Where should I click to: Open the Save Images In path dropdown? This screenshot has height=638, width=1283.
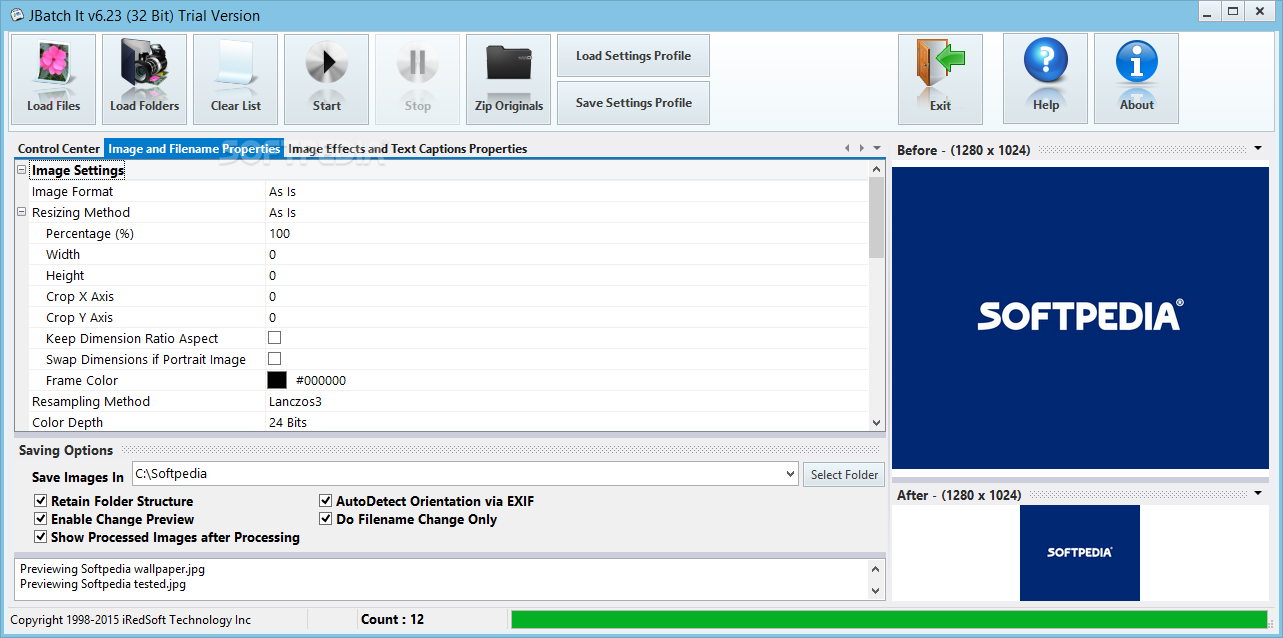pyautogui.click(x=790, y=474)
